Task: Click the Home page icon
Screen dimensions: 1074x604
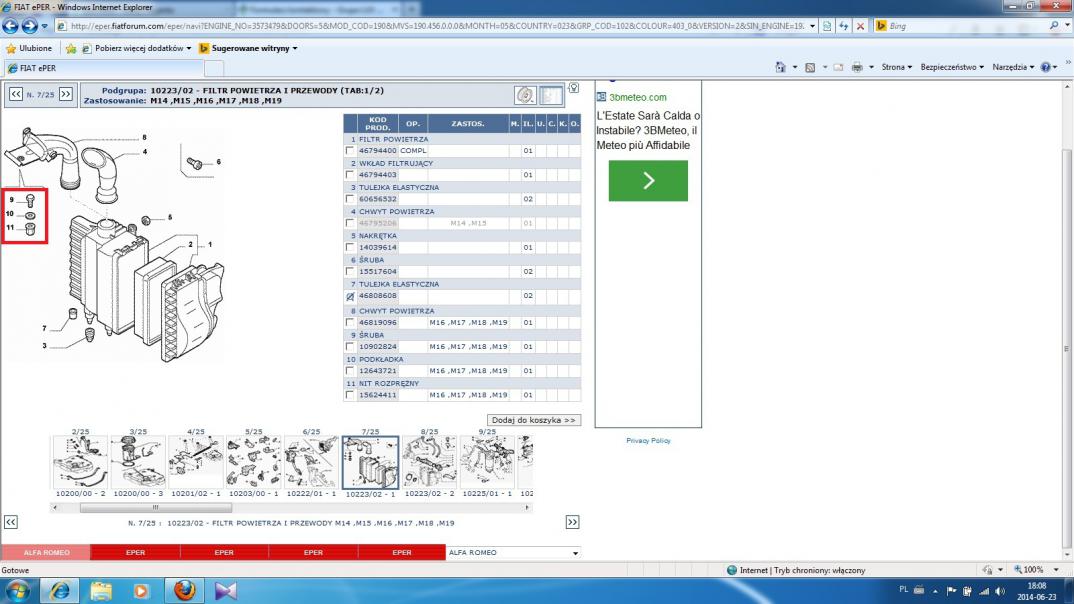Action: [780, 67]
